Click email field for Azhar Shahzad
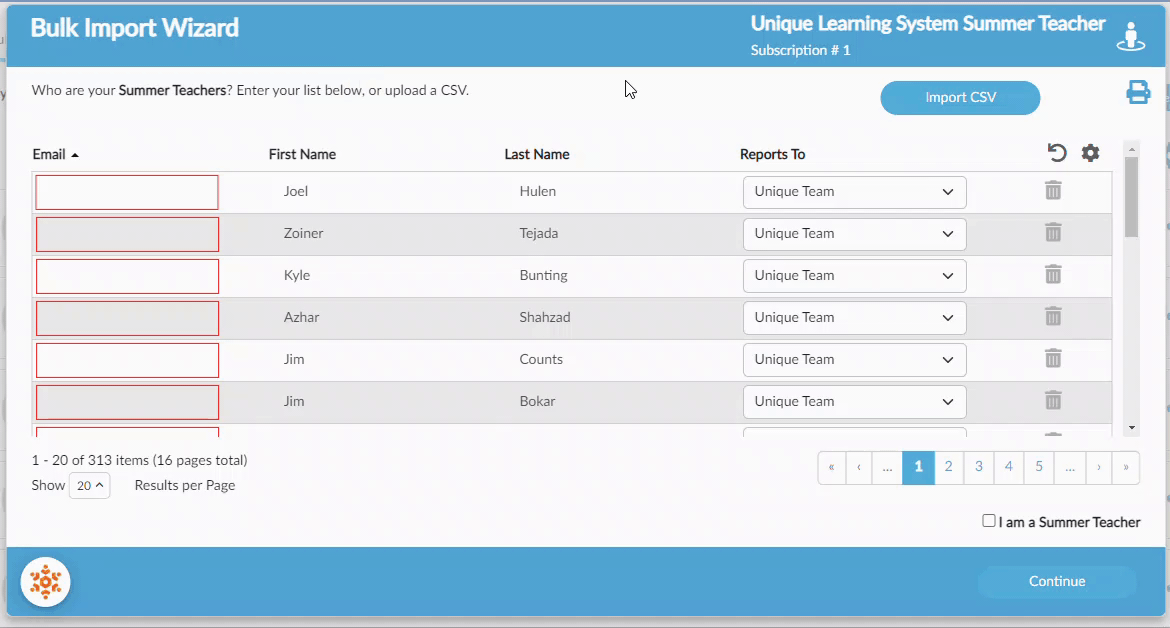The height and width of the screenshot is (628, 1170). 127,318
